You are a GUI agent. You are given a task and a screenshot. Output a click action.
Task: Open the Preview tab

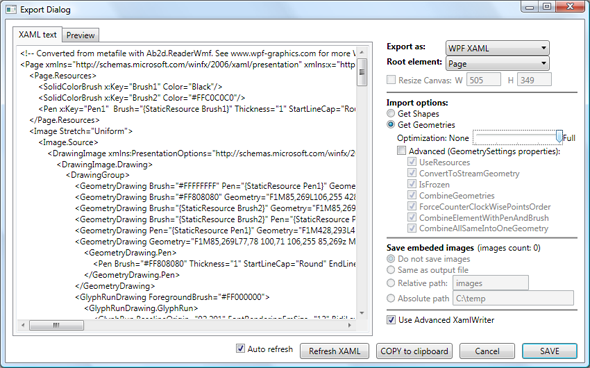point(81,35)
